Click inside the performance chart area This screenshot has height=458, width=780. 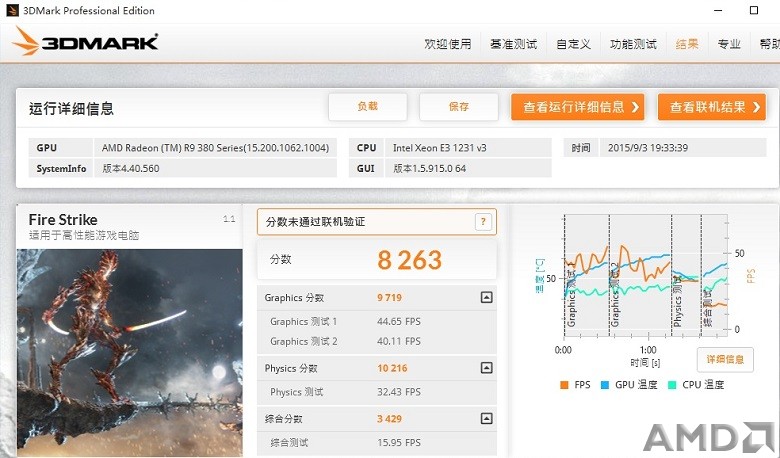(x=646, y=275)
